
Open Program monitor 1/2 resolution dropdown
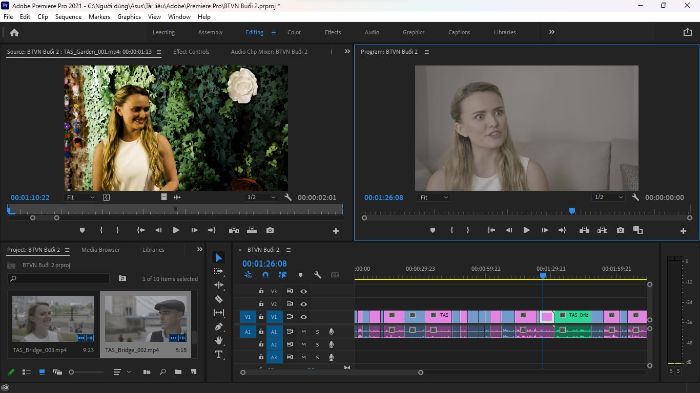coord(608,197)
